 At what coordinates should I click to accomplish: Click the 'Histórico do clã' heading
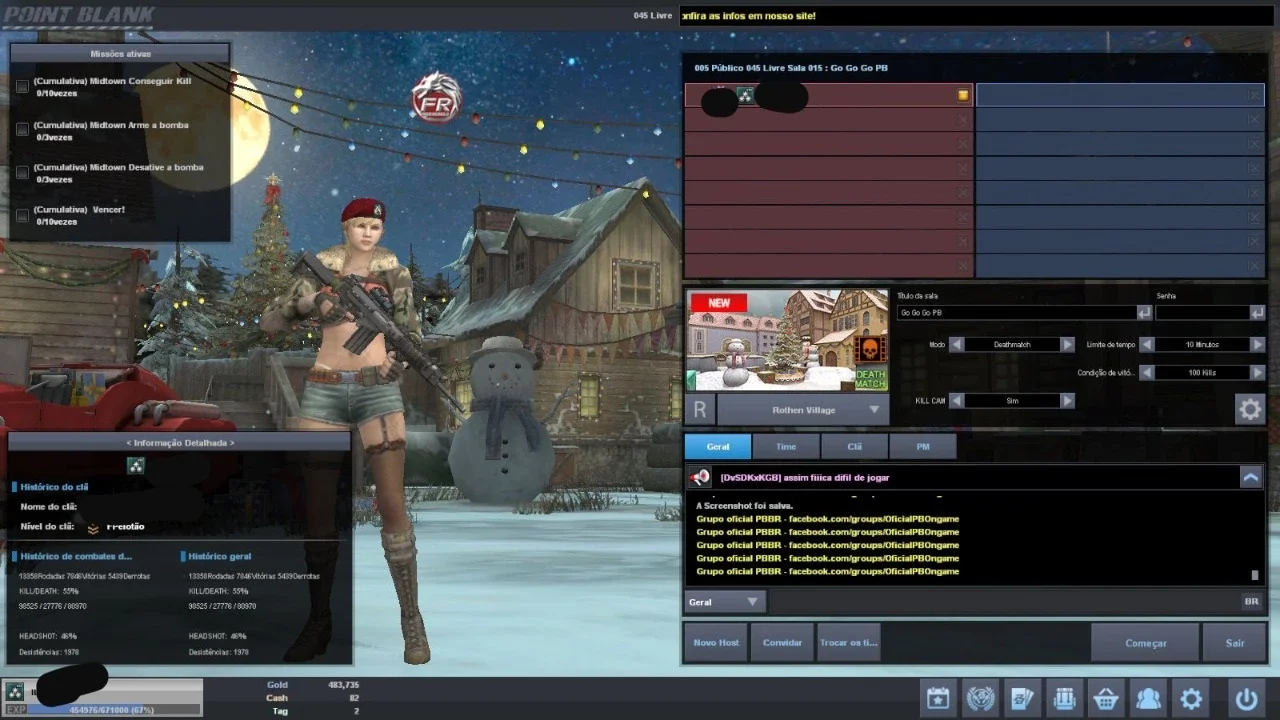coord(54,487)
